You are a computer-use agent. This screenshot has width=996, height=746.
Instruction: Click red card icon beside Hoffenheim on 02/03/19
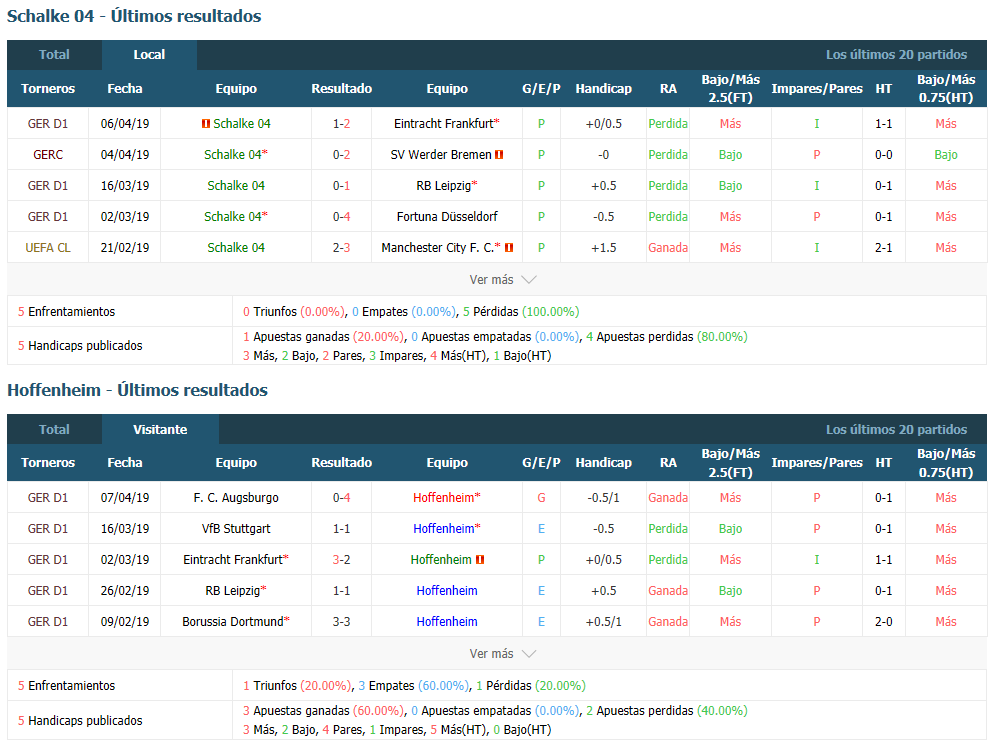click(480, 560)
